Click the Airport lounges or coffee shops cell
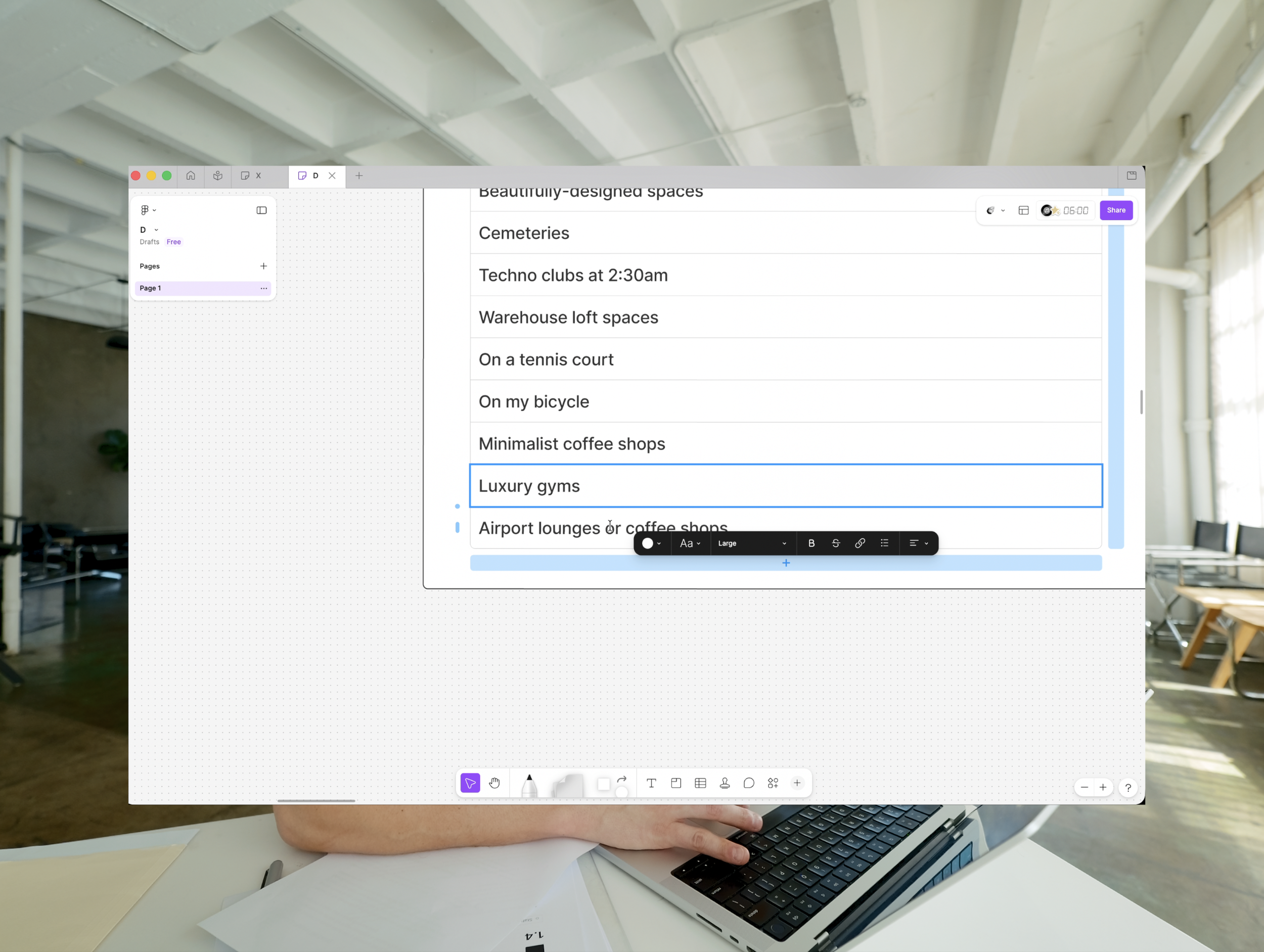This screenshot has height=952, width=1264. (786, 528)
